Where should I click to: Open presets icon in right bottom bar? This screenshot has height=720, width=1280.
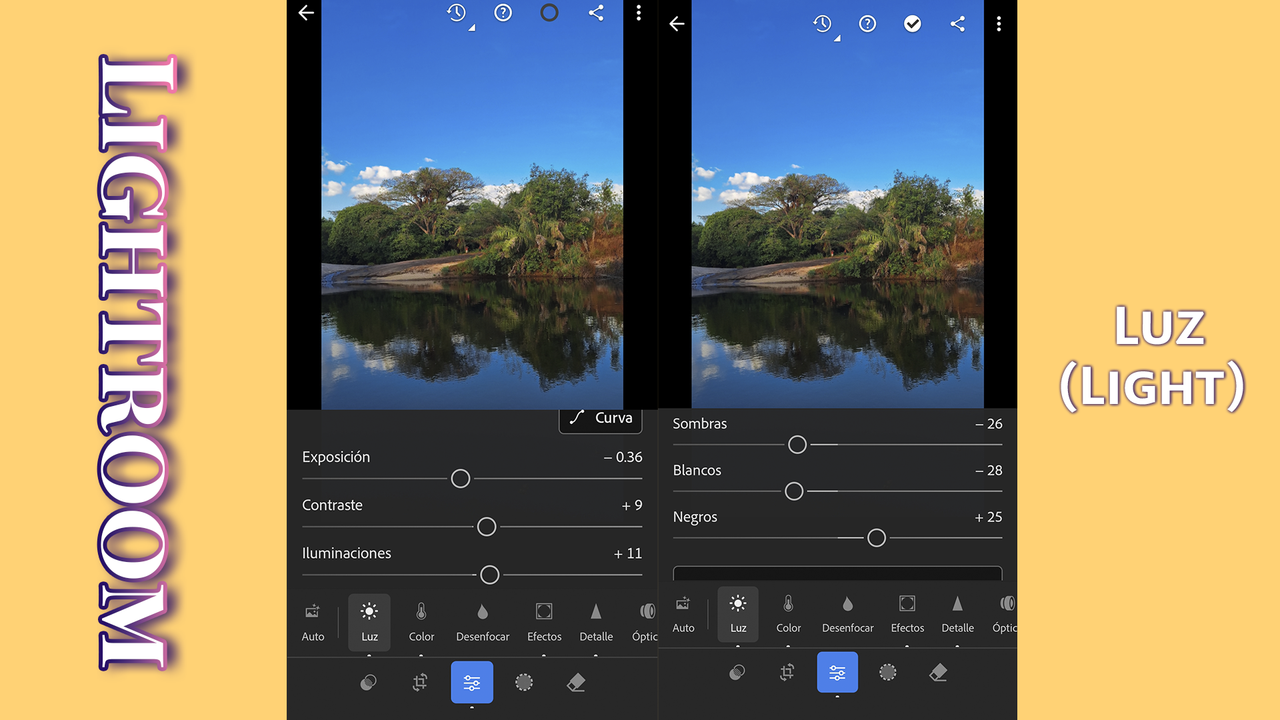tap(737, 672)
